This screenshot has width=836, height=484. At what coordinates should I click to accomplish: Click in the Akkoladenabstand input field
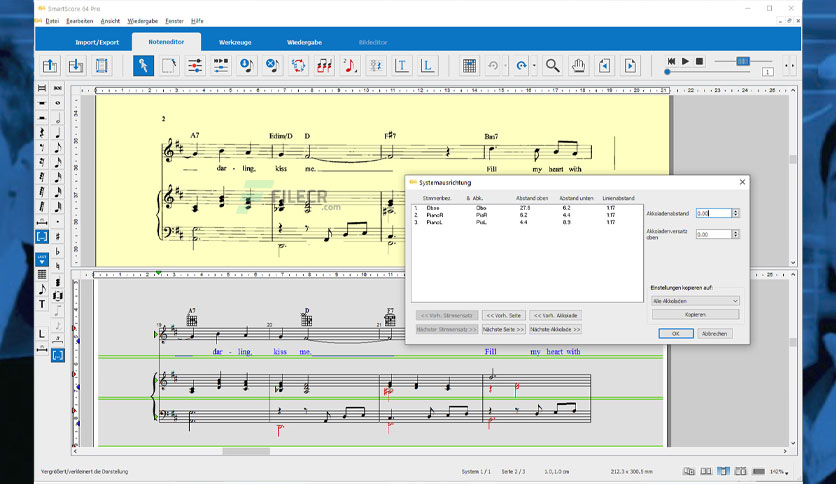[x=713, y=213]
